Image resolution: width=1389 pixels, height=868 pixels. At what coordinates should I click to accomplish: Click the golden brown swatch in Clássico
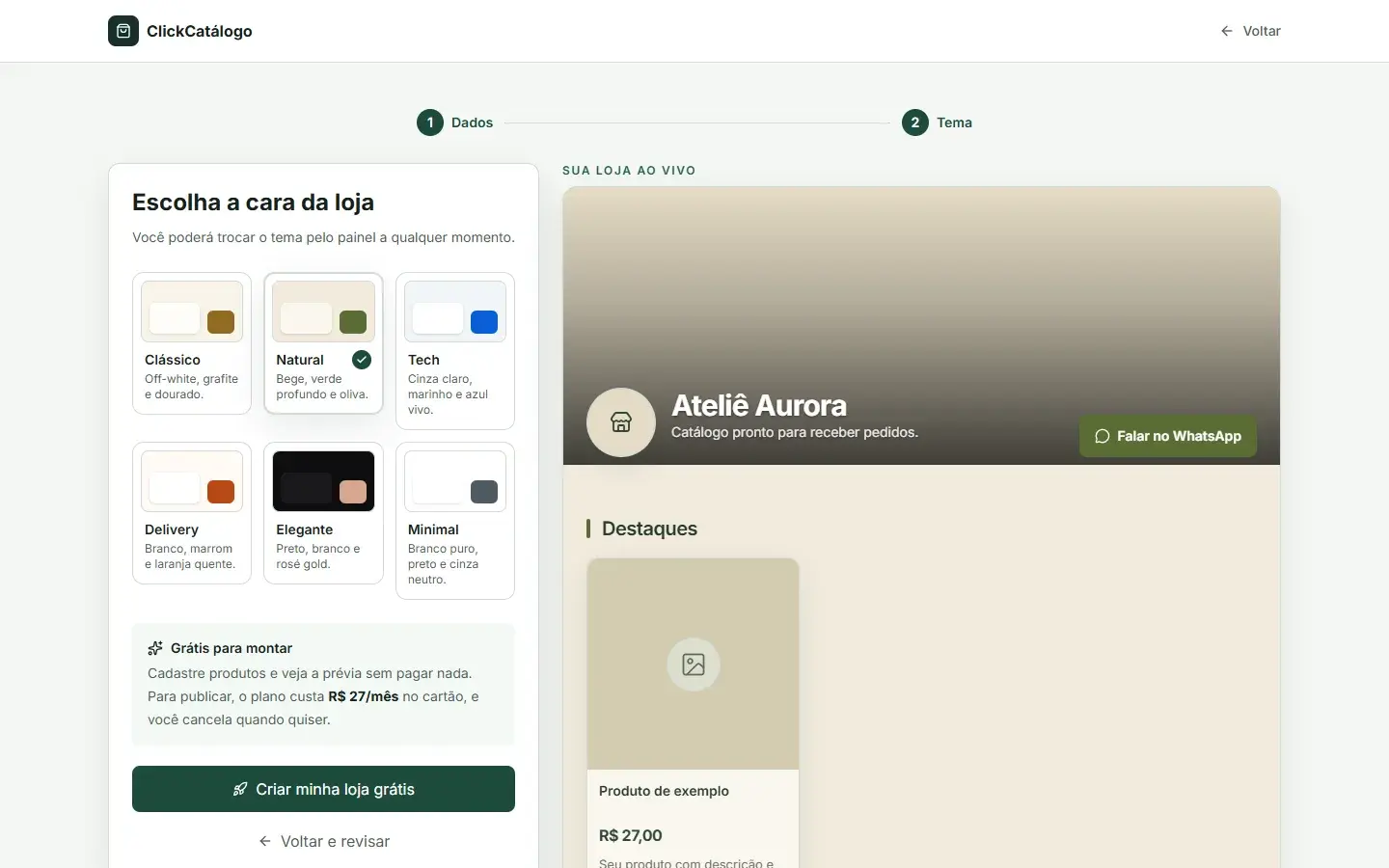tap(221, 322)
